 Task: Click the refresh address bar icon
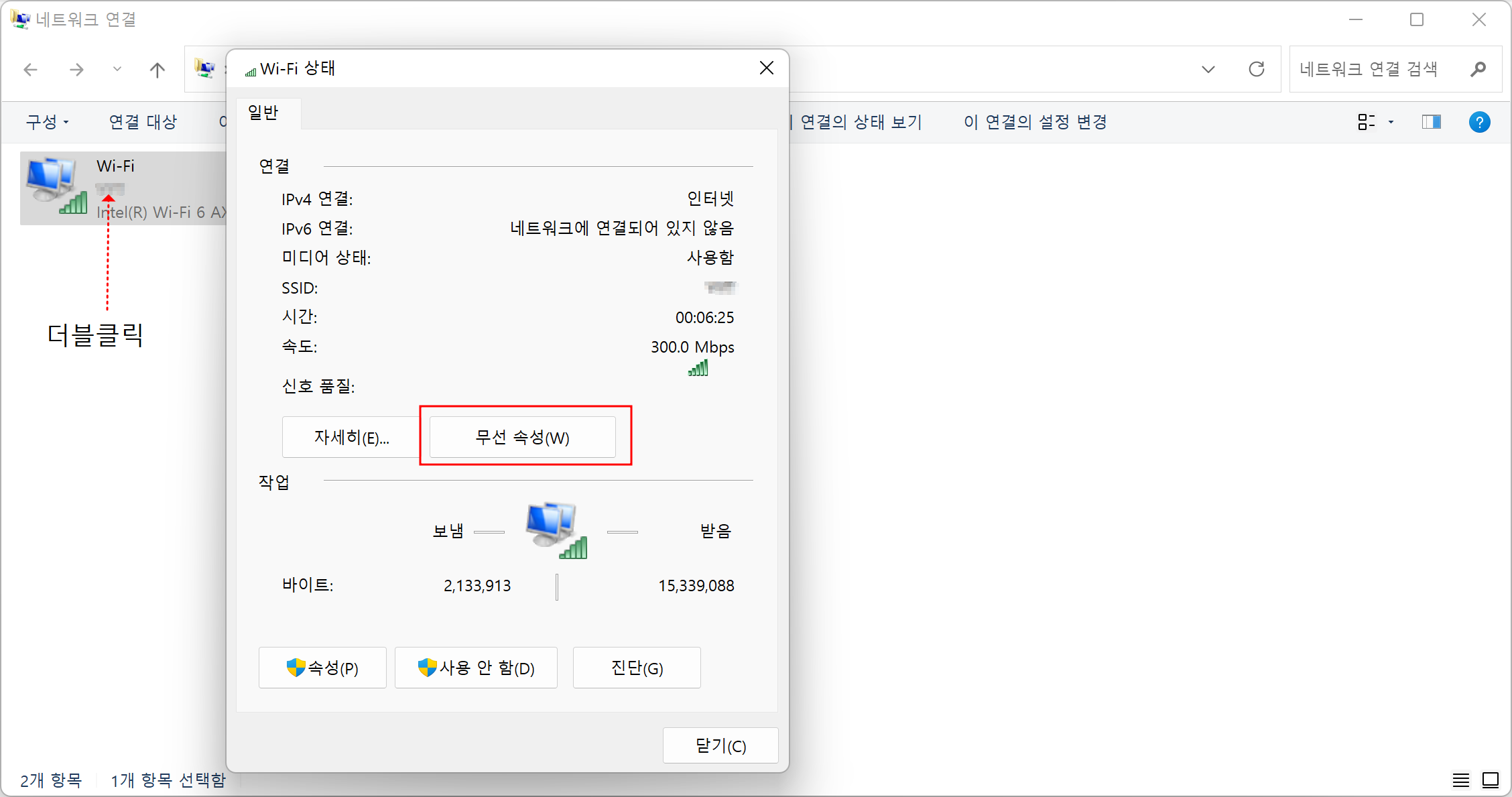tap(1257, 69)
